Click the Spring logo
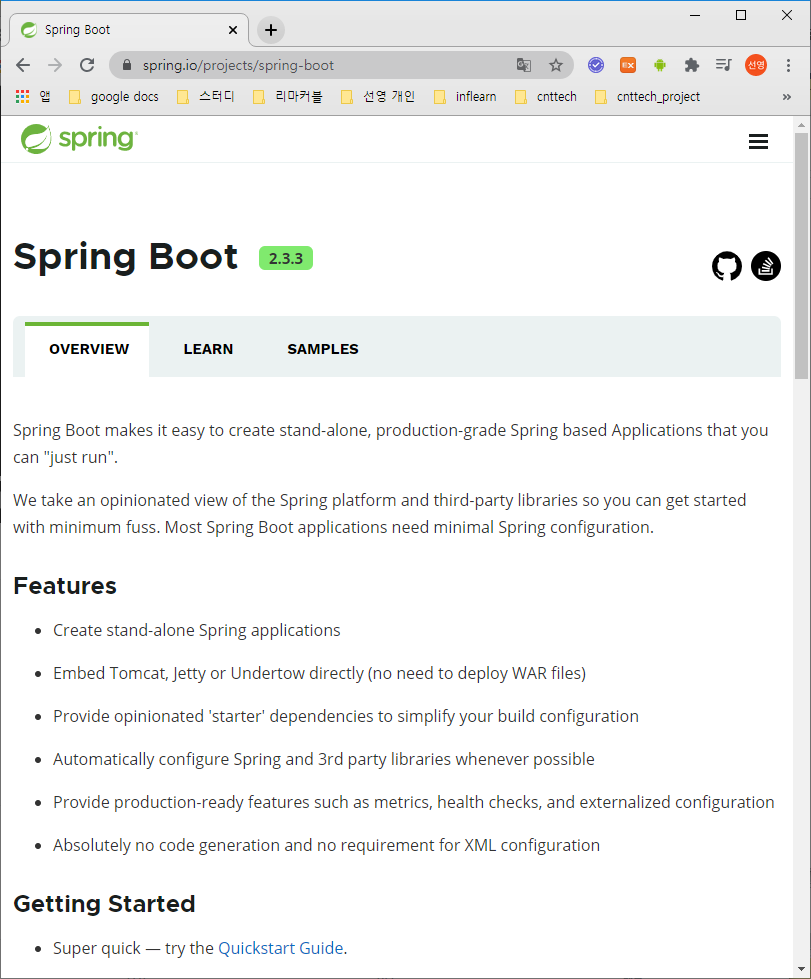The width and height of the screenshot is (811, 979). pyautogui.click(x=79, y=139)
